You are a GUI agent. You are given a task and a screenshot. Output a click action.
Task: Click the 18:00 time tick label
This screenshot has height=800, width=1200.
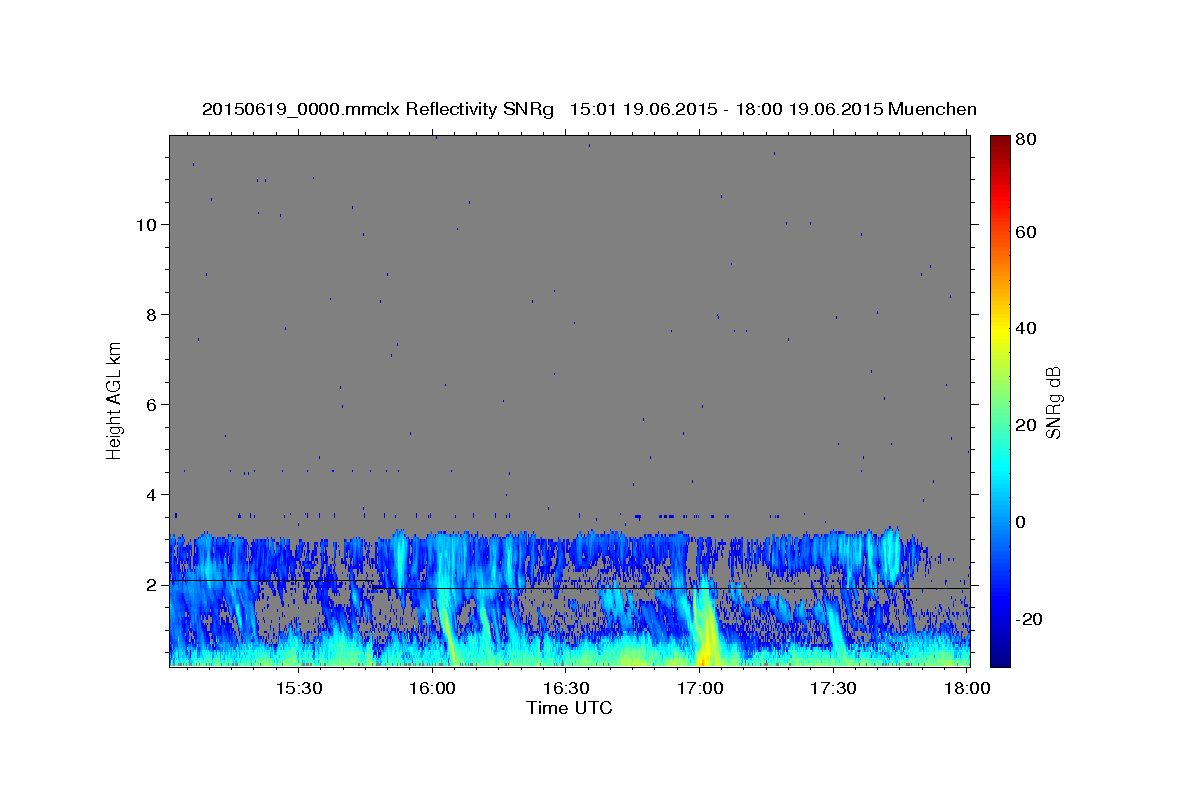(x=967, y=688)
